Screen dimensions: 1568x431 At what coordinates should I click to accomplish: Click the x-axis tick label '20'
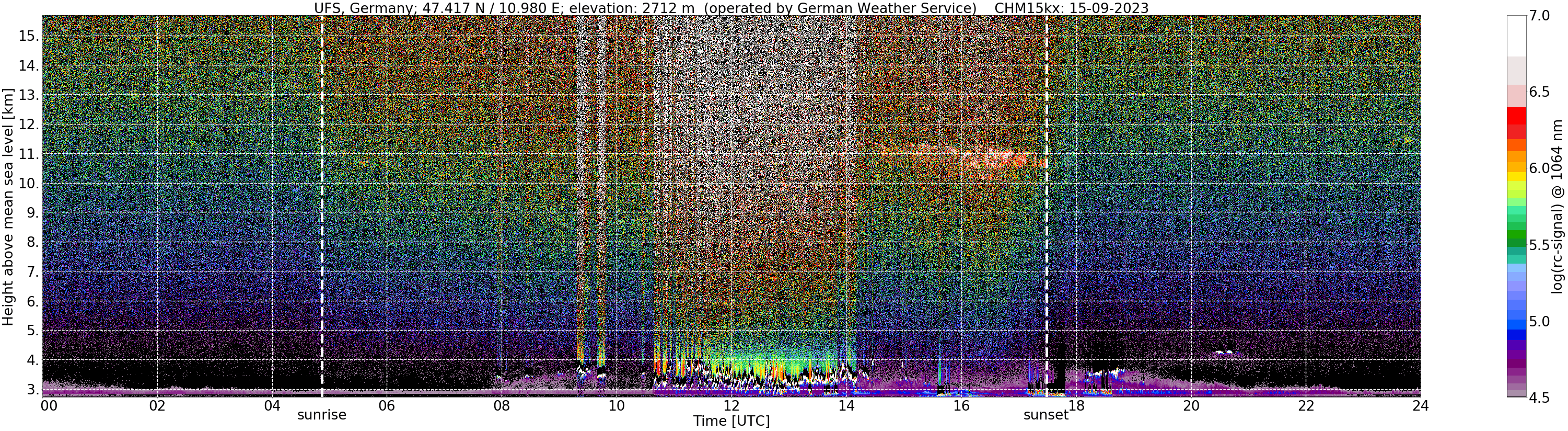pyautogui.click(x=1191, y=405)
